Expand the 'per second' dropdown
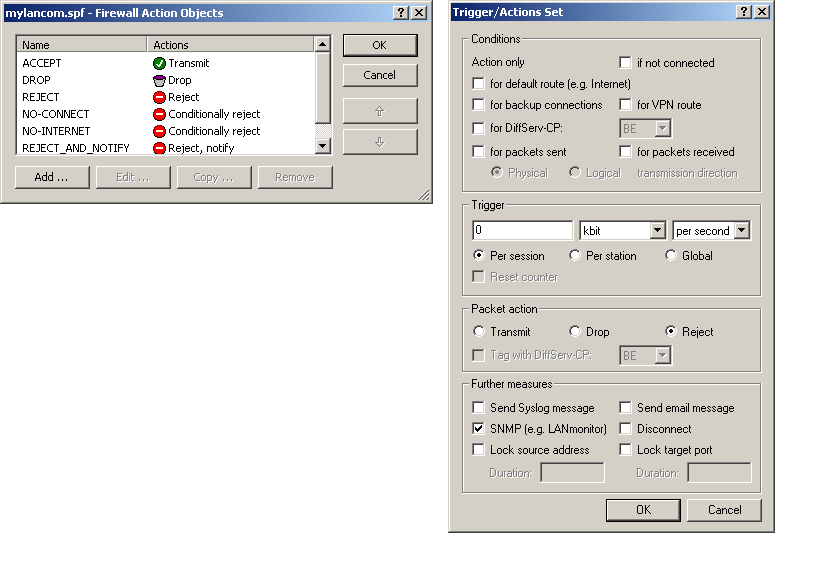 click(x=741, y=231)
